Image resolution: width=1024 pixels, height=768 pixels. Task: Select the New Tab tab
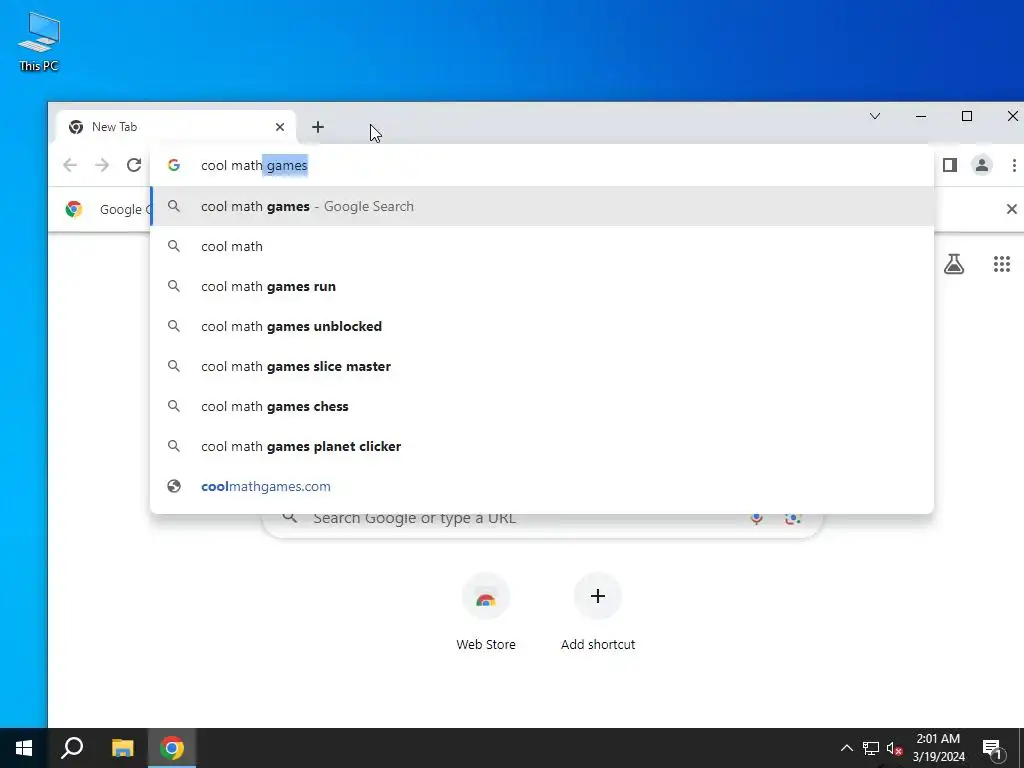[x=176, y=127]
